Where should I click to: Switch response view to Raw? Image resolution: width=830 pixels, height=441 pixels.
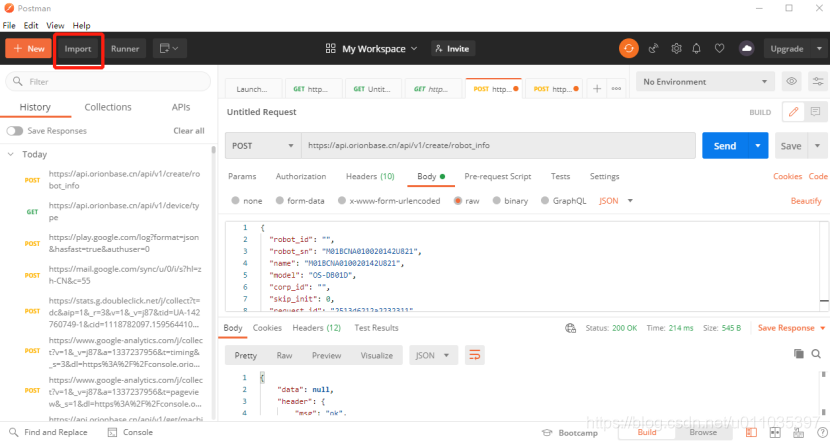click(x=284, y=355)
